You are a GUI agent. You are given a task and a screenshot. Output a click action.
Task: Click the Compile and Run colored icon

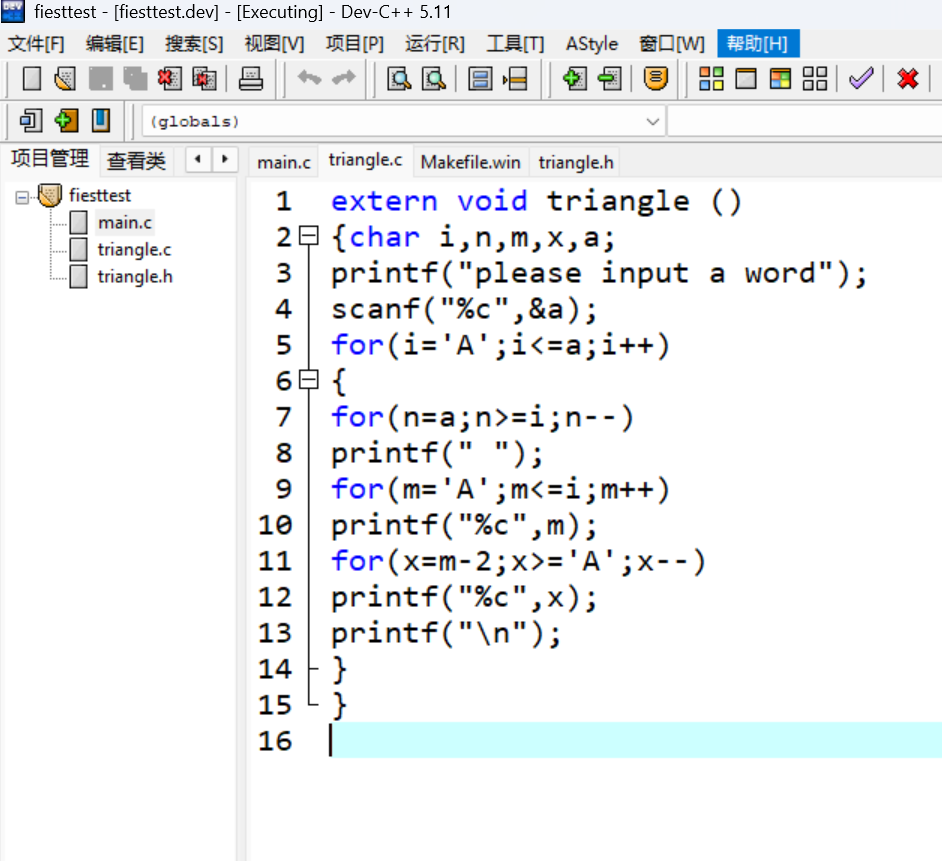click(x=780, y=79)
